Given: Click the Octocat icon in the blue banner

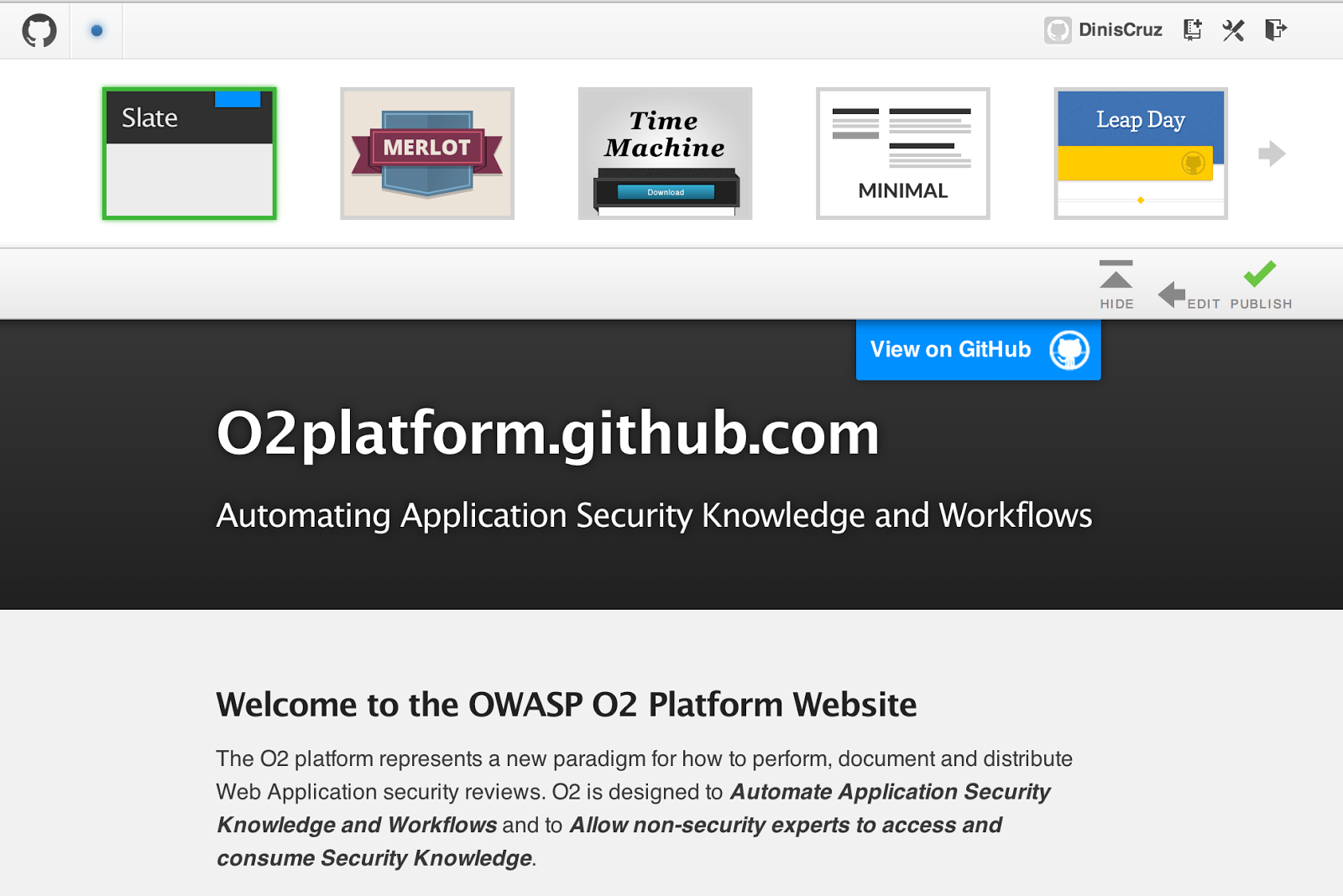Looking at the screenshot, I should point(1069,350).
